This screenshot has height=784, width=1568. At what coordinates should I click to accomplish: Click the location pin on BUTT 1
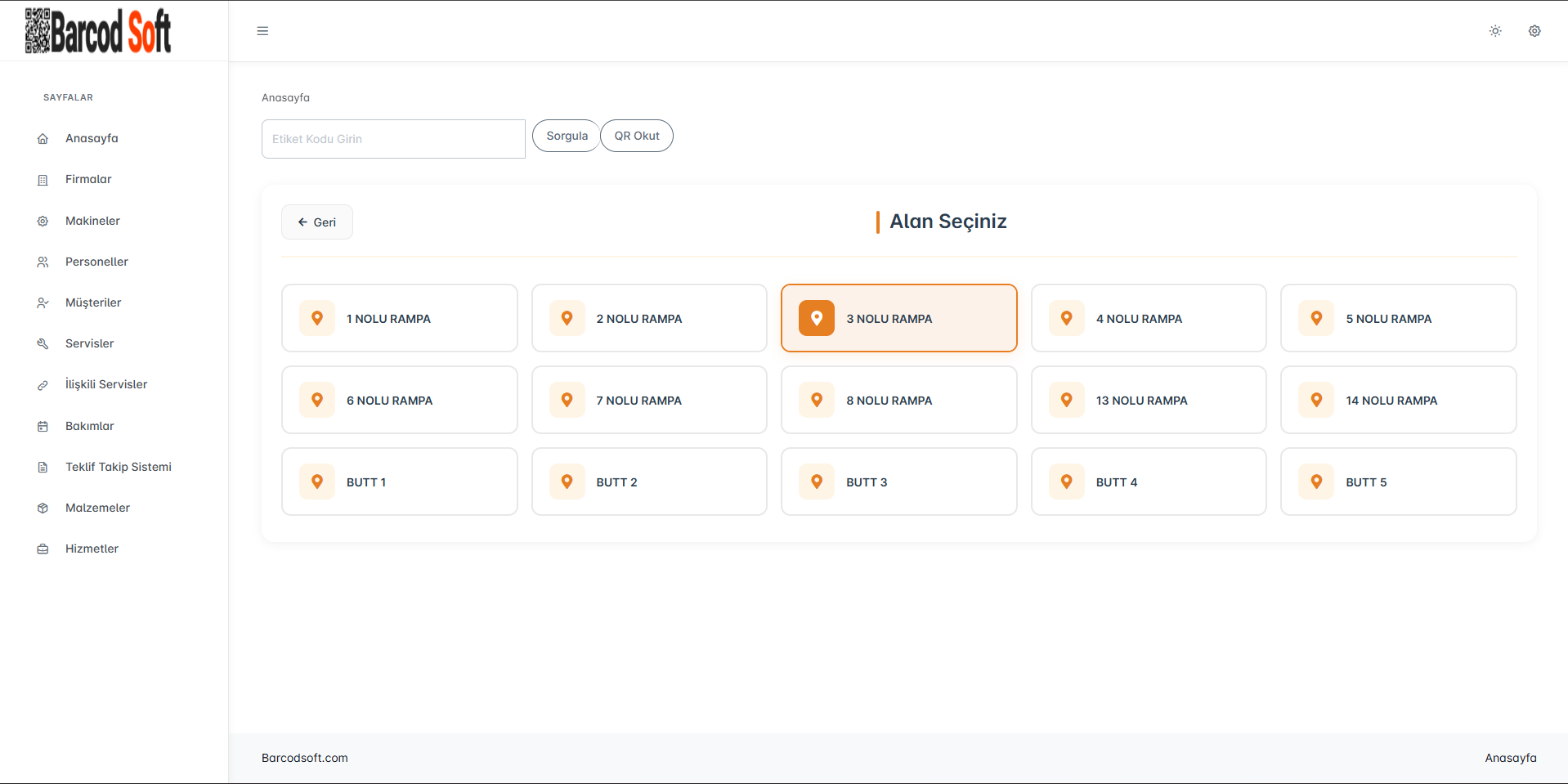(x=317, y=482)
